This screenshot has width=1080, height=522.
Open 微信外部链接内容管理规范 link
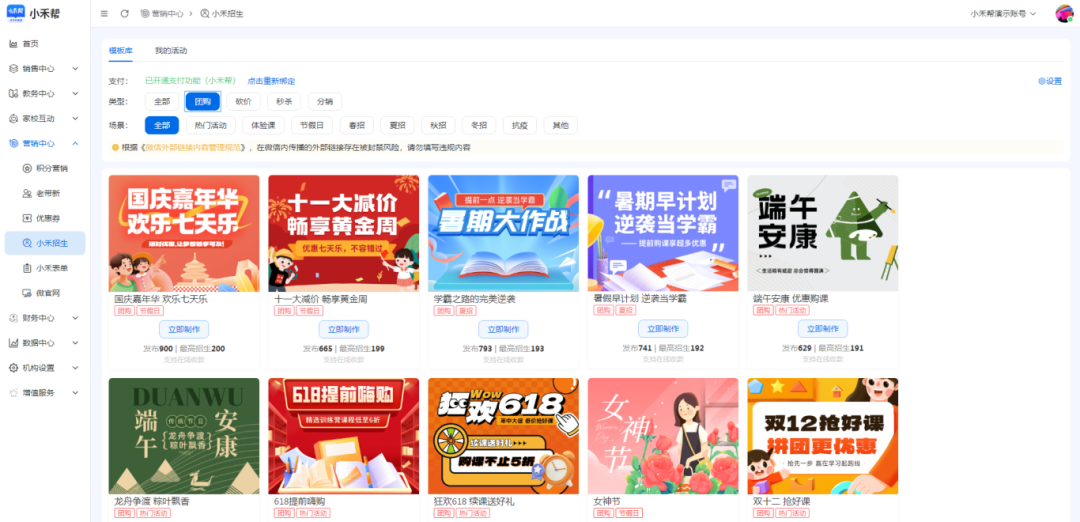[x=193, y=147]
